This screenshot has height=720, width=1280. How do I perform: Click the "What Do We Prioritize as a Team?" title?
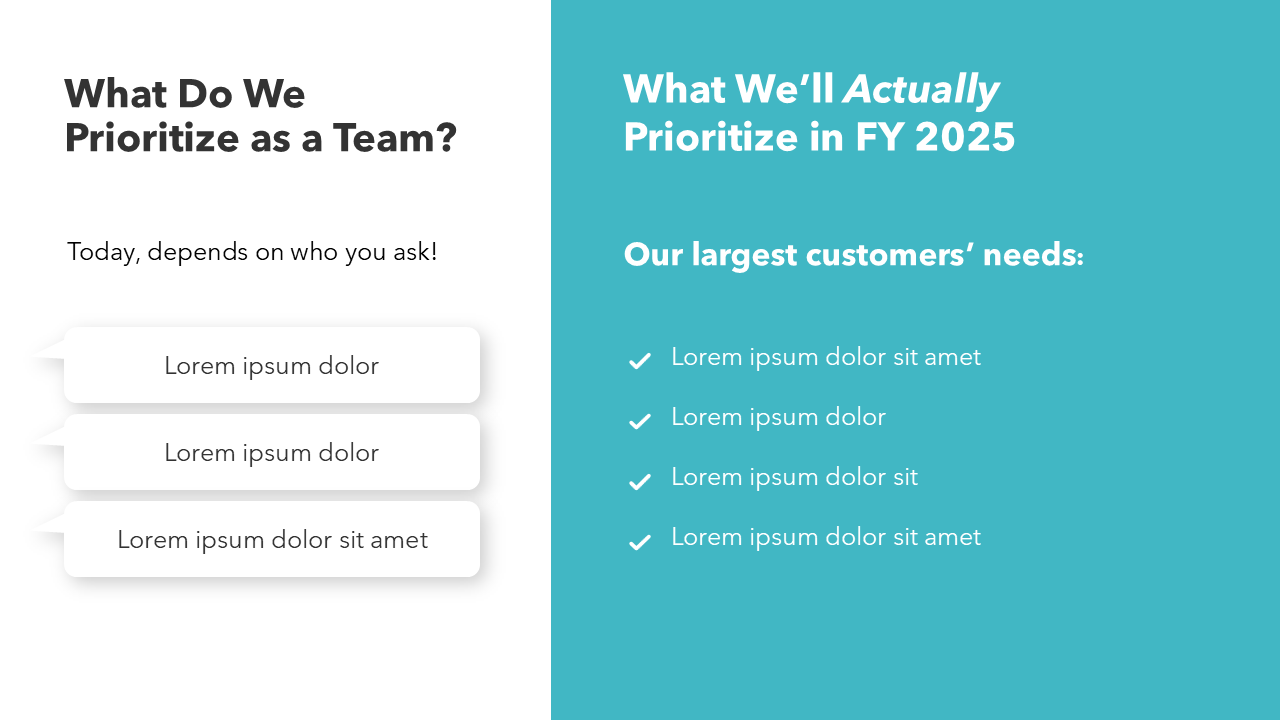point(260,115)
